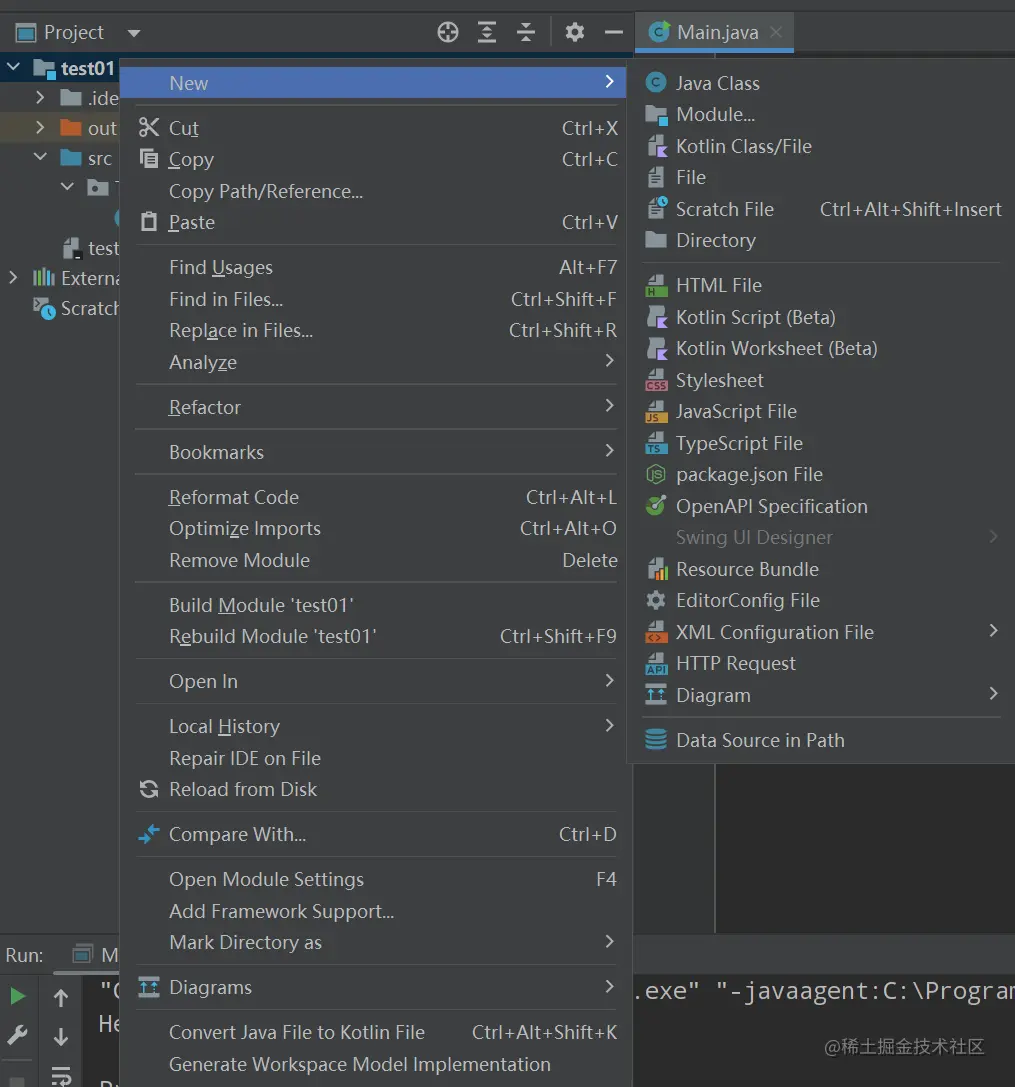
Task: Click the wrench icon in Run panel
Action: [x=17, y=1035]
